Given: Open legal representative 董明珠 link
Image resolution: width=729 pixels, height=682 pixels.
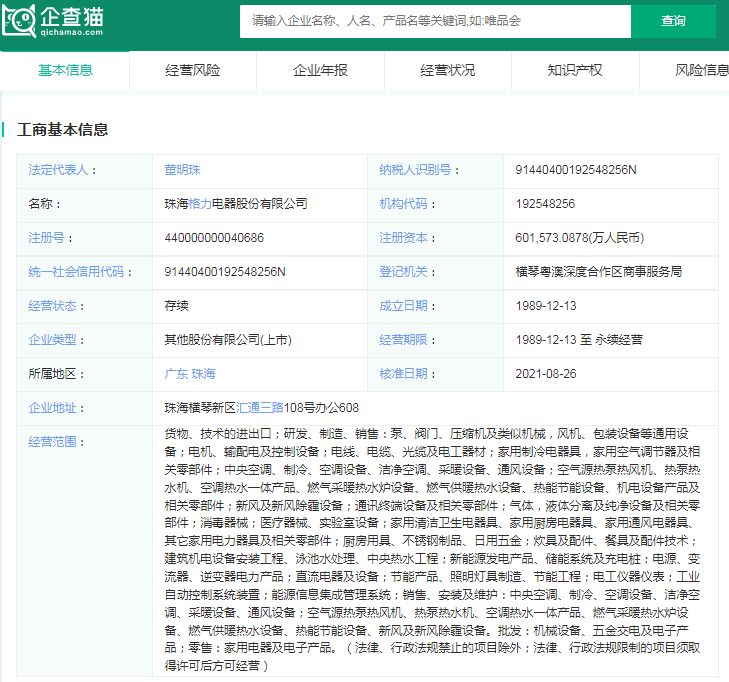Looking at the screenshot, I should pos(182,170).
